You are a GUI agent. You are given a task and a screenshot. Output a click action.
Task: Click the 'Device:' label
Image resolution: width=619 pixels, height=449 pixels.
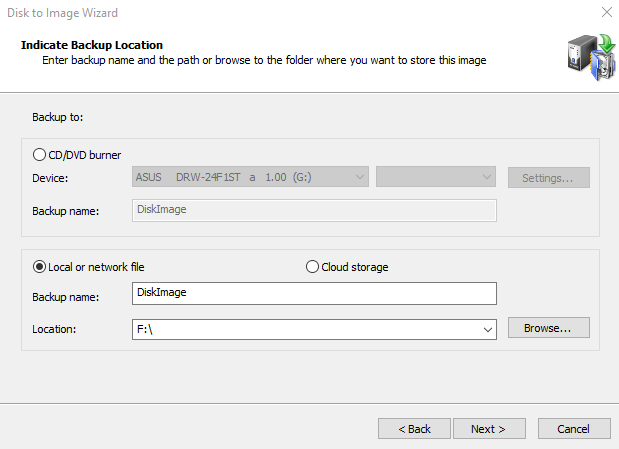pos(50,178)
